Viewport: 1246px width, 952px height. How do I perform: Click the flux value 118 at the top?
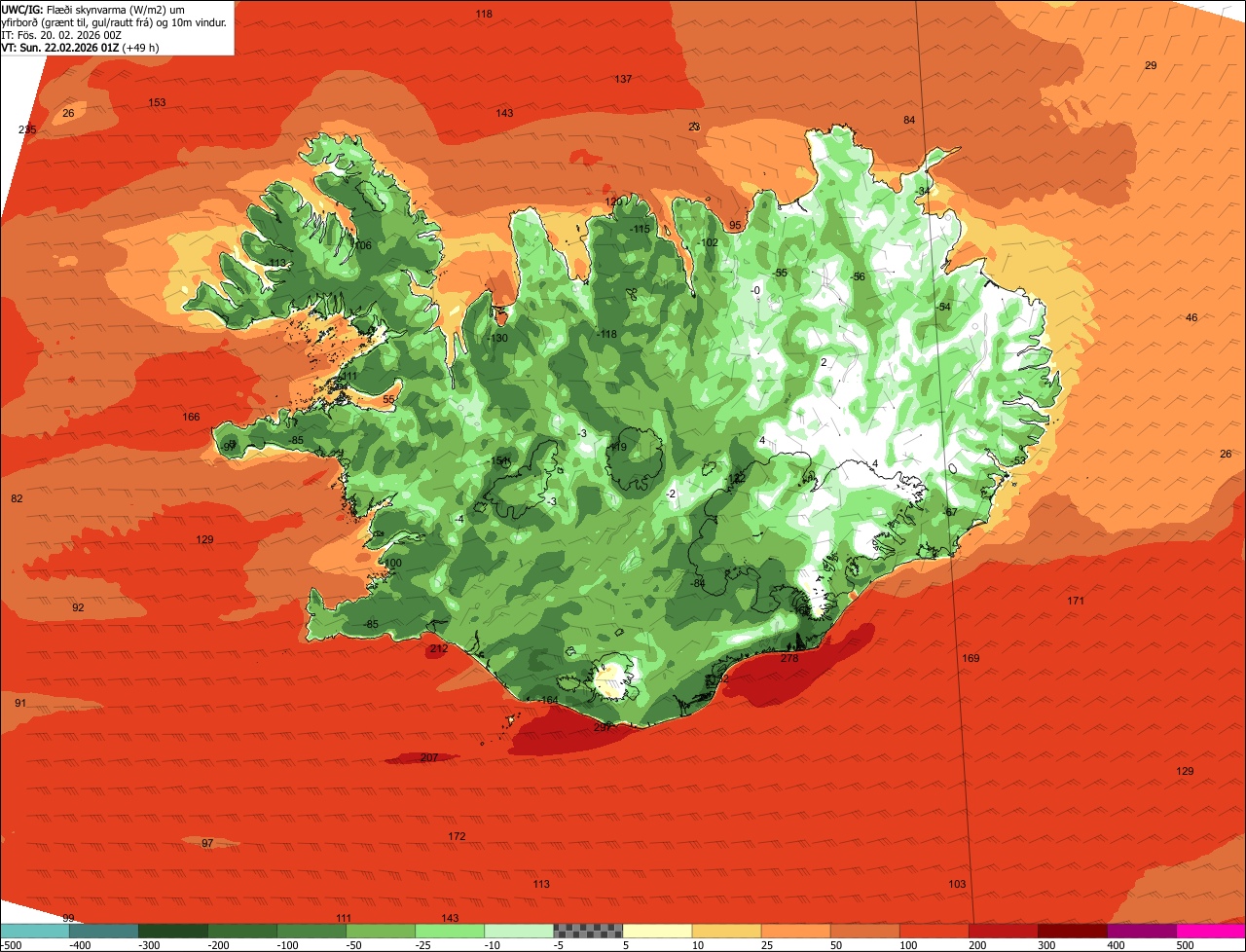[484, 14]
